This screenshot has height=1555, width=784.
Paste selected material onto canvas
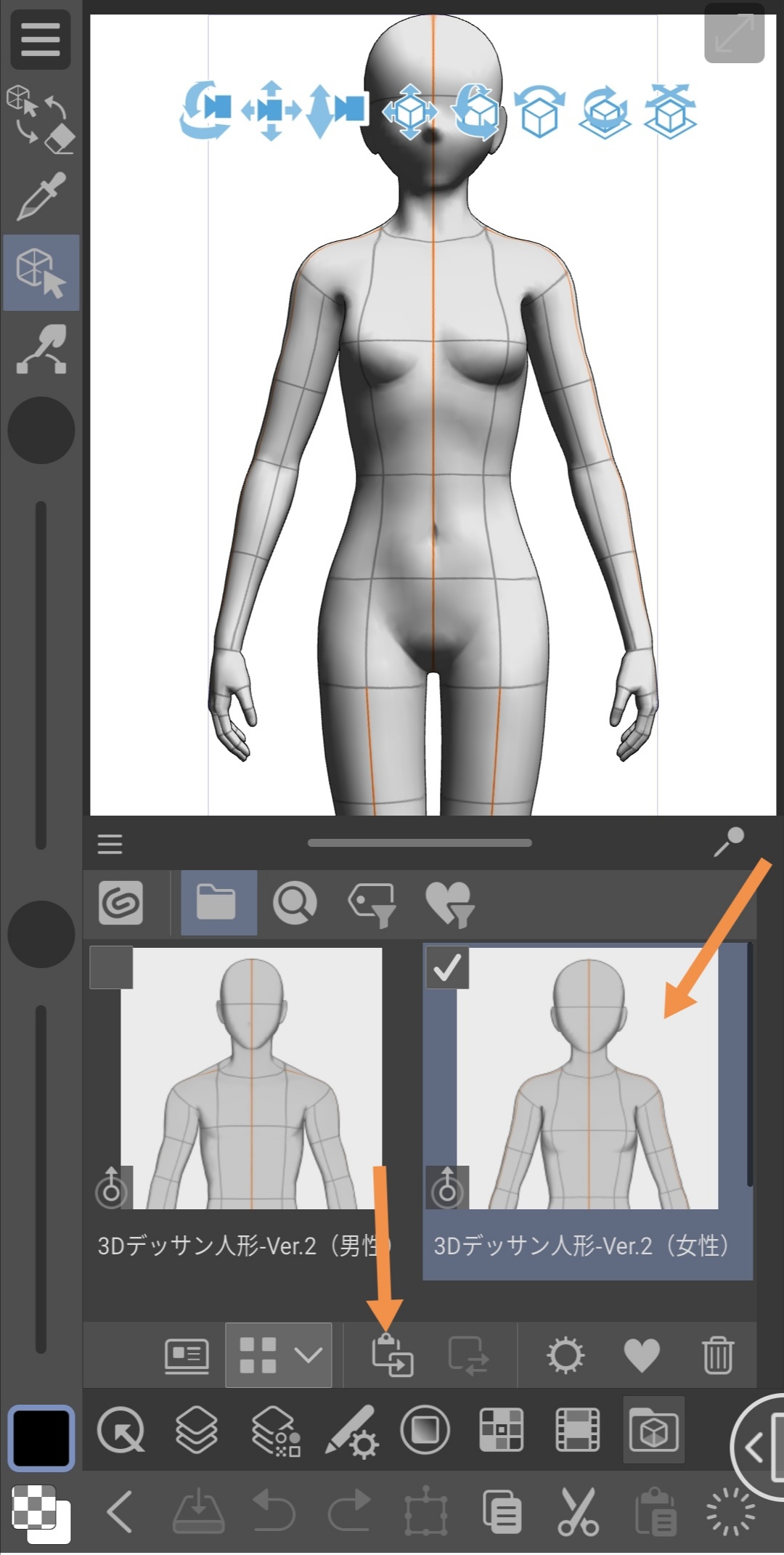tap(392, 1355)
